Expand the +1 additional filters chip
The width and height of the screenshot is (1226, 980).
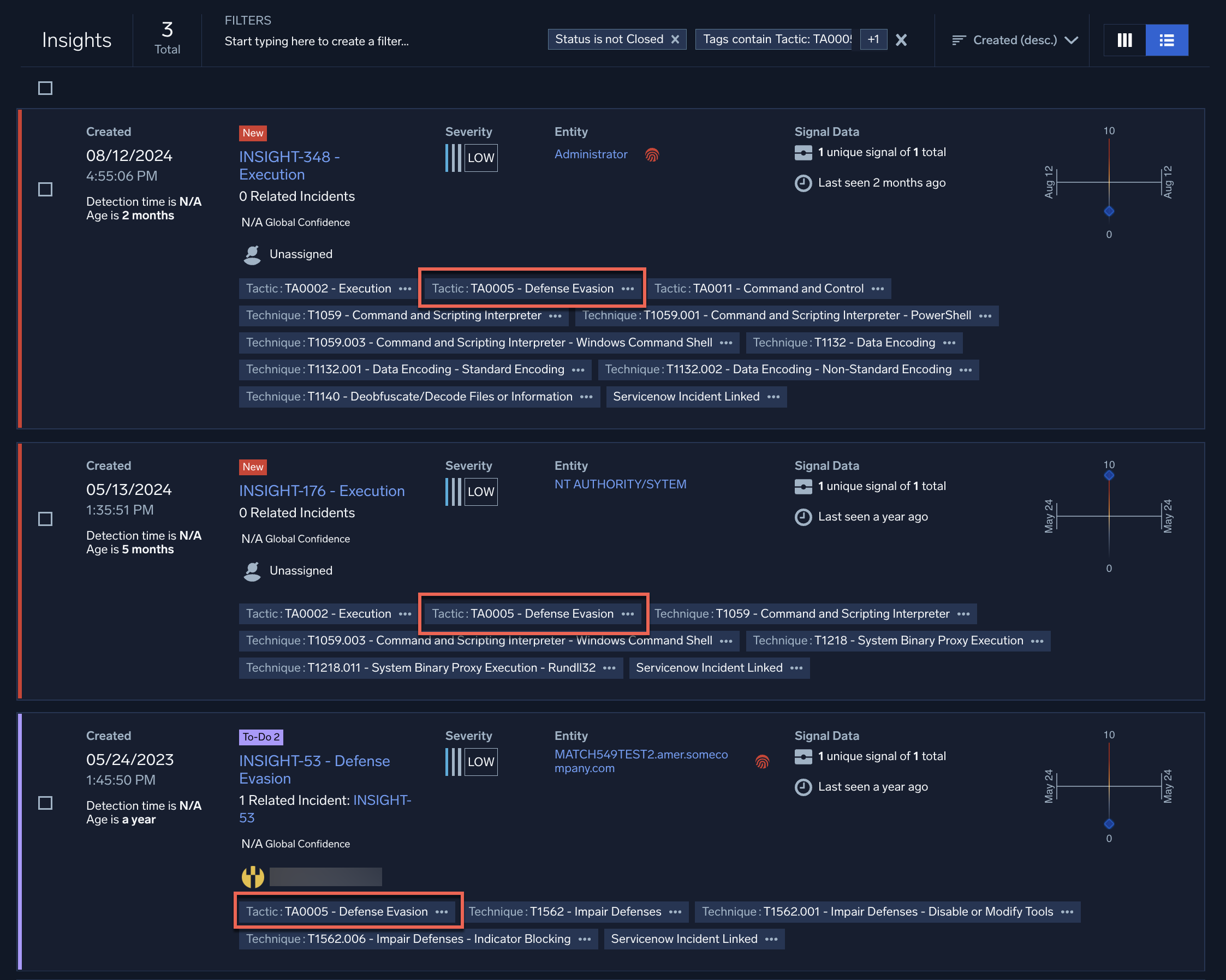coord(873,39)
